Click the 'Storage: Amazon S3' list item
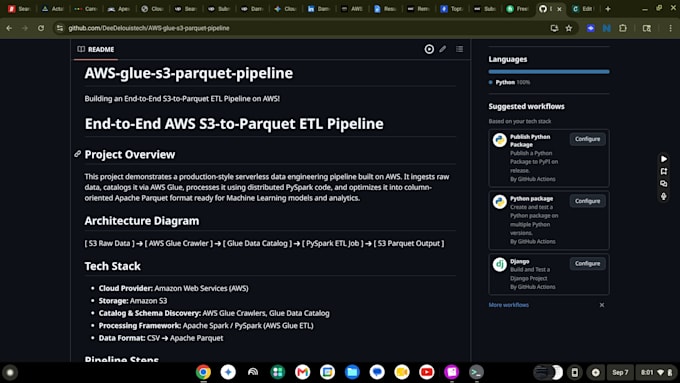The width and height of the screenshot is (680, 383). (x=133, y=301)
